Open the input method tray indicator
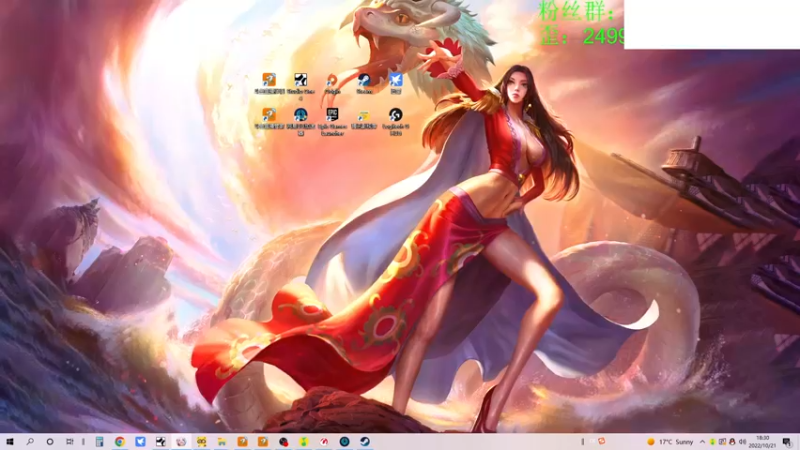This screenshot has width=800, height=450. pyautogui.click(x=722, y=442)
